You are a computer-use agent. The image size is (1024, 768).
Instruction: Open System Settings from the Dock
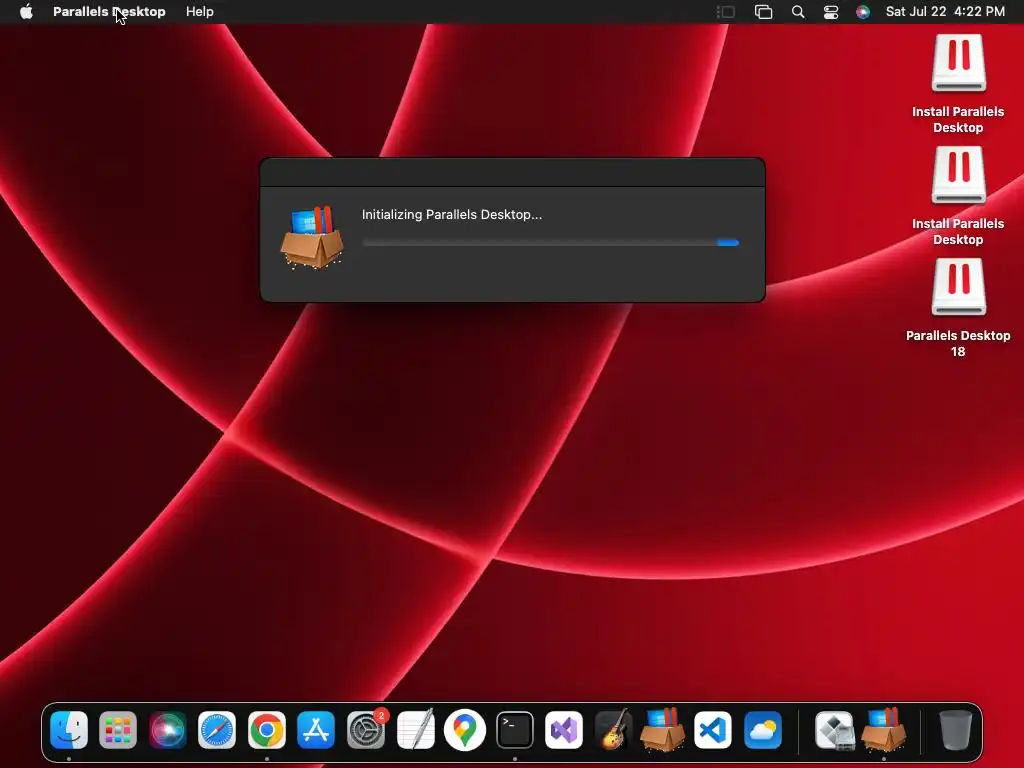coord(366,729)
